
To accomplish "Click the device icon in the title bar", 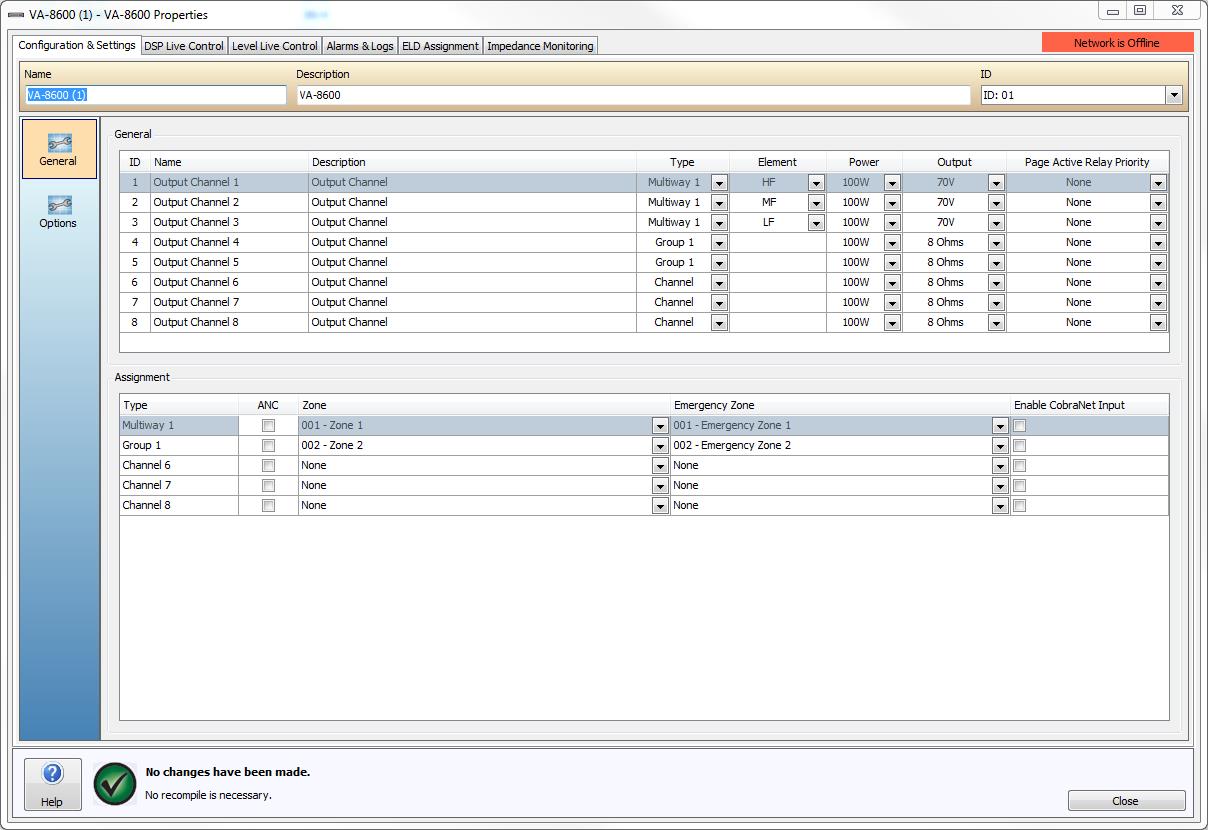I will 15,15.
